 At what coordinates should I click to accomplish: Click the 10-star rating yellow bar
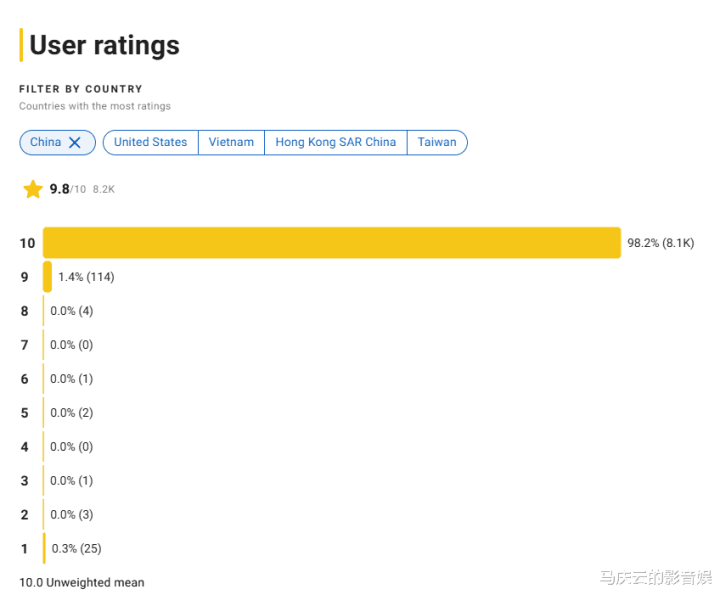point(332,242)
